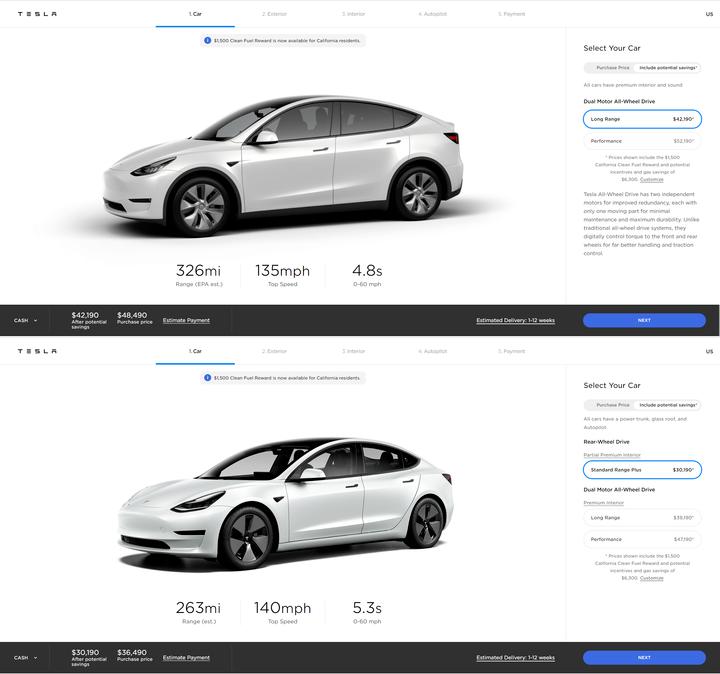Screen dimensions: 720x674
Task: Switch to 2. Exterior tab on 326mi page
Action: click(x=274, y=14)
